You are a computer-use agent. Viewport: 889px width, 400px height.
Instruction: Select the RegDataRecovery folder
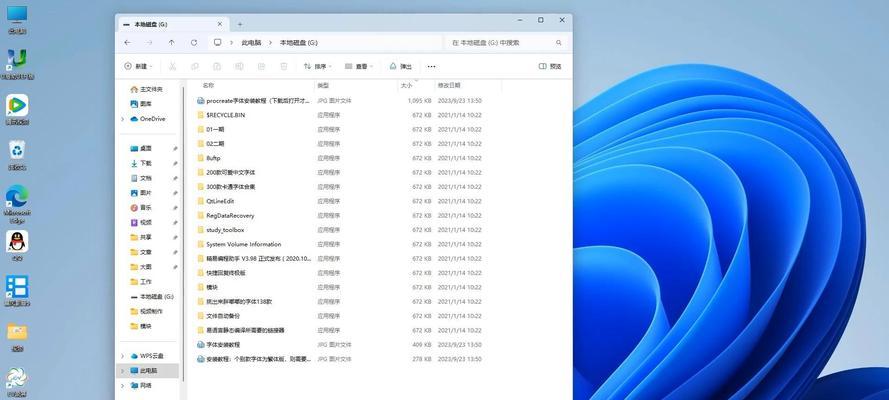pyautogui.click(x=225, y=215)
